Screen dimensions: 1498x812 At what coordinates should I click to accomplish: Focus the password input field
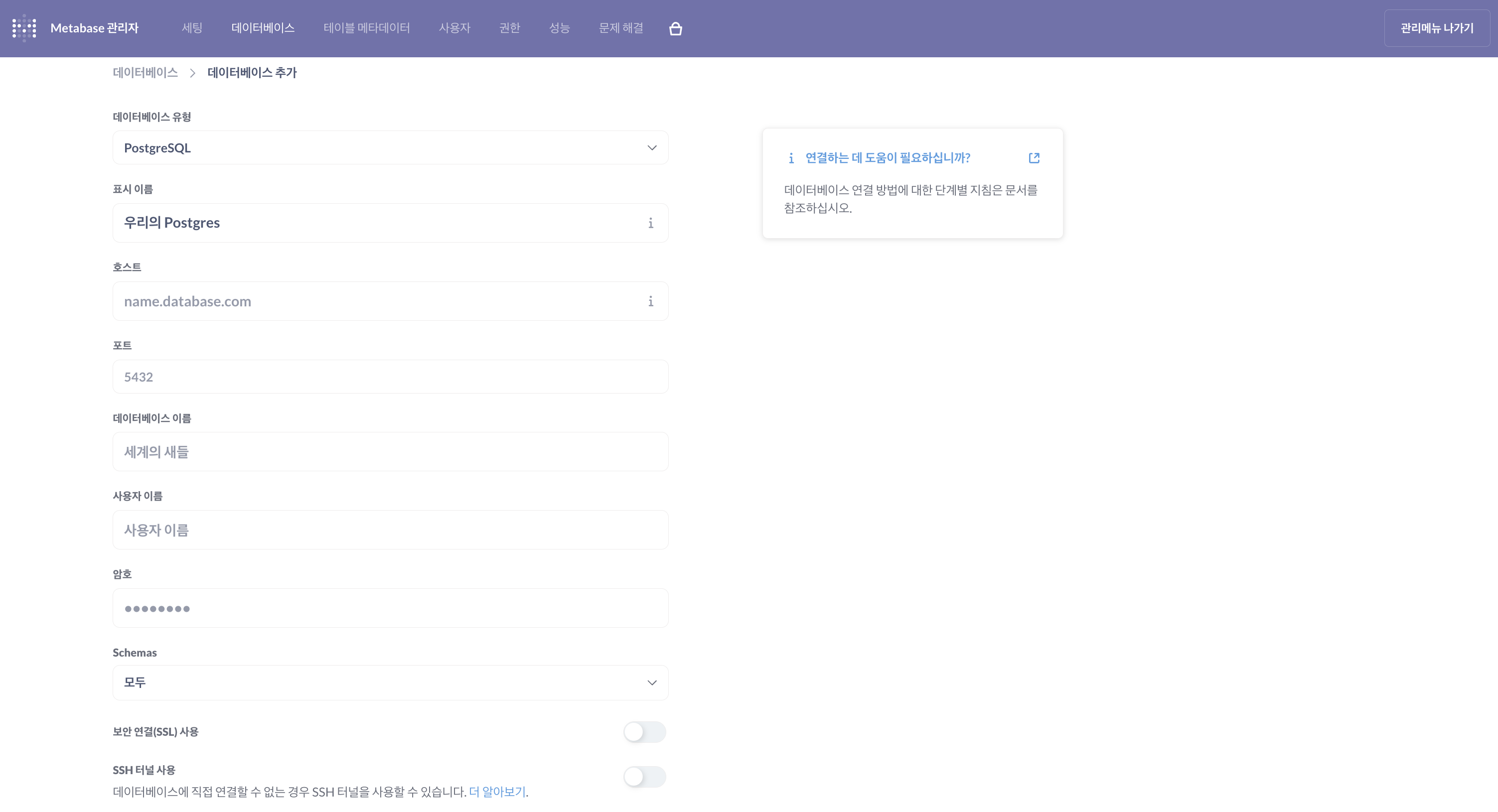point(390,608)
